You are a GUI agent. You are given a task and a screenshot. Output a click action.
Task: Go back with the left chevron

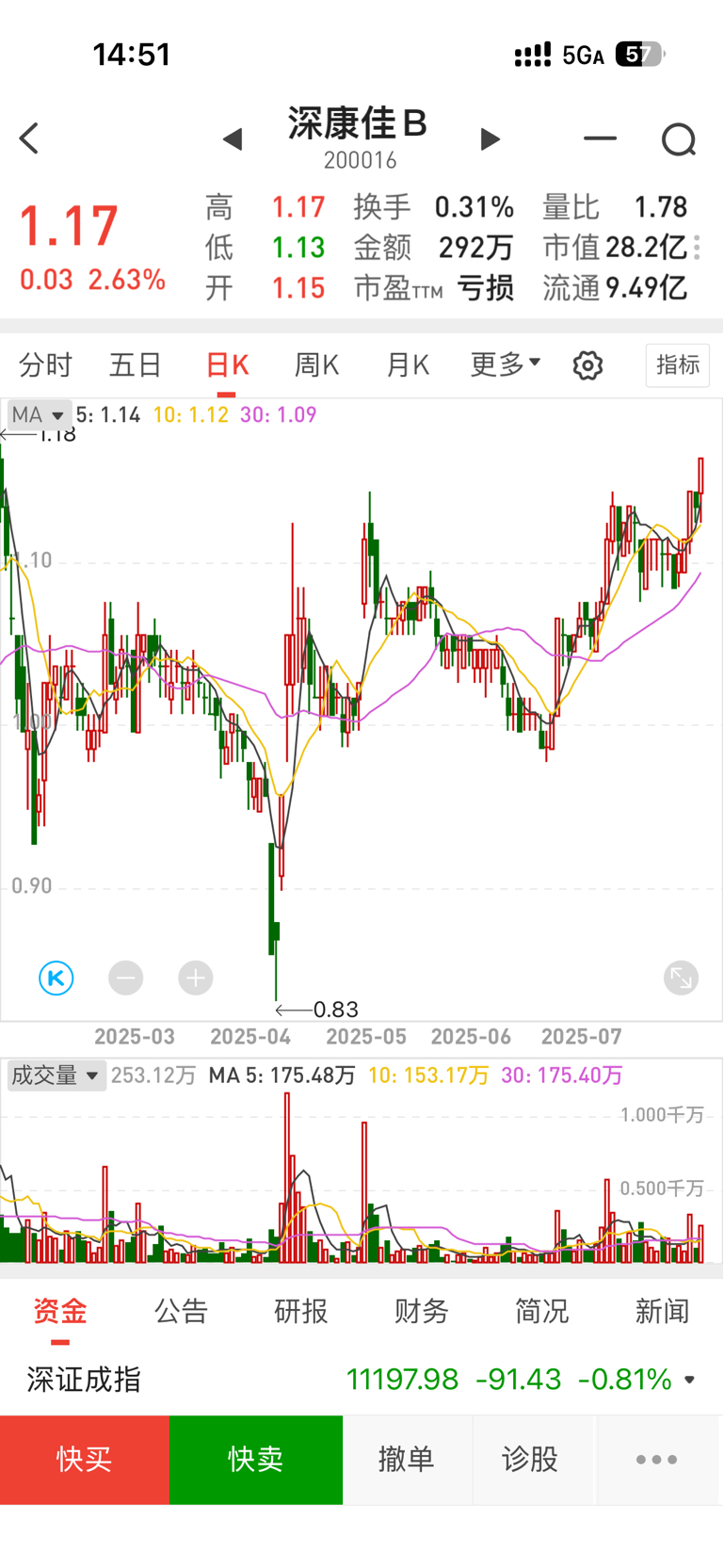(x=29, y=138)
